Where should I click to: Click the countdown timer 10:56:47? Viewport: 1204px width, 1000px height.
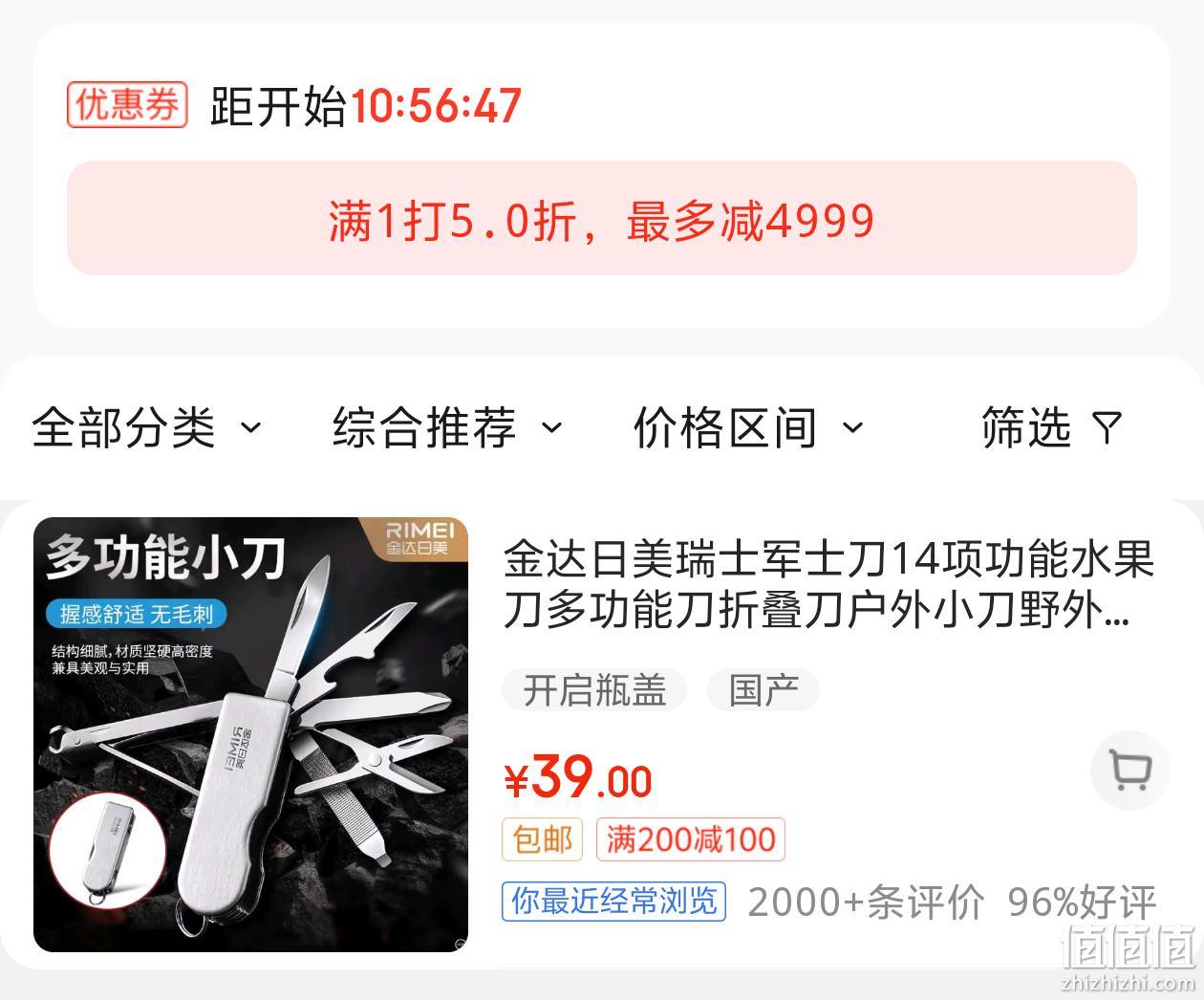[x=436, y=105]
